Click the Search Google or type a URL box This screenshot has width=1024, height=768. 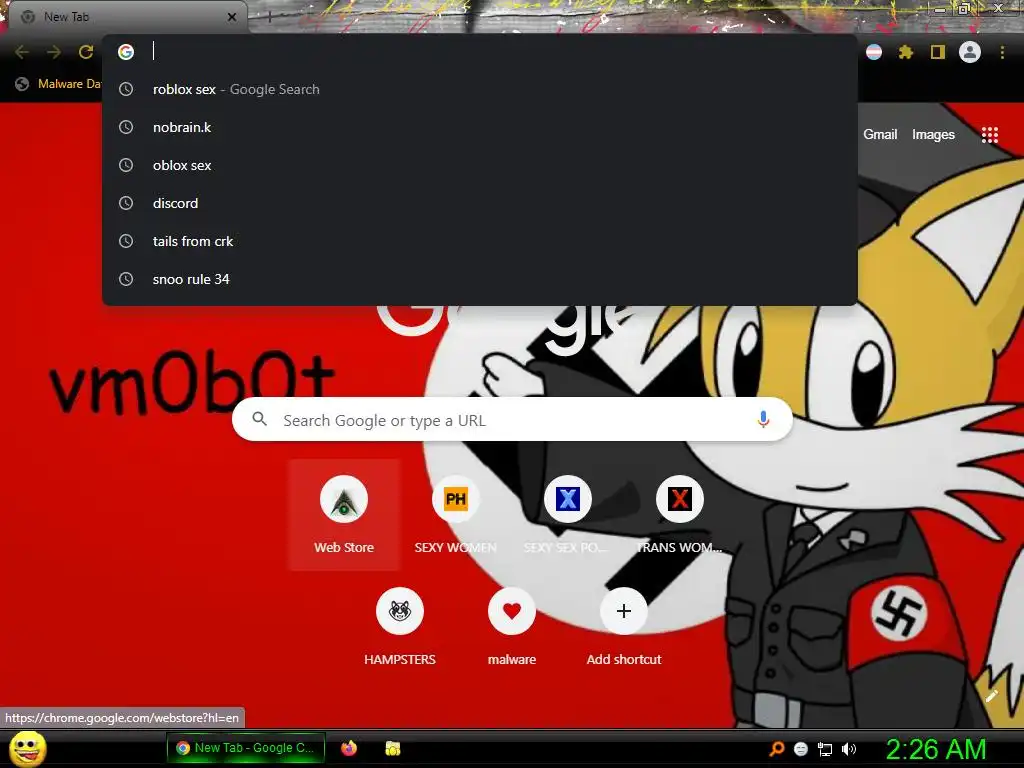(x=512, y=419)
